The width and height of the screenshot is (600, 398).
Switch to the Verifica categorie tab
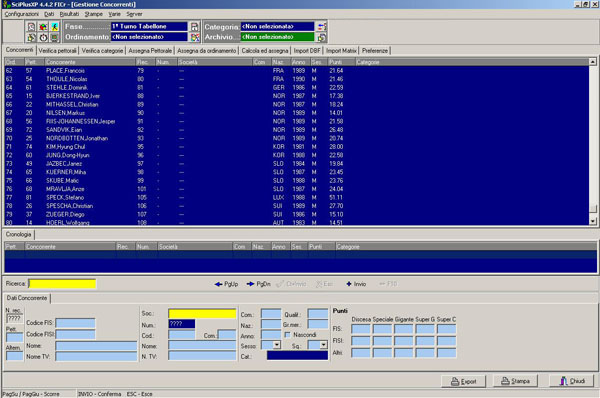pyautogui.click(x=103, y=51)
